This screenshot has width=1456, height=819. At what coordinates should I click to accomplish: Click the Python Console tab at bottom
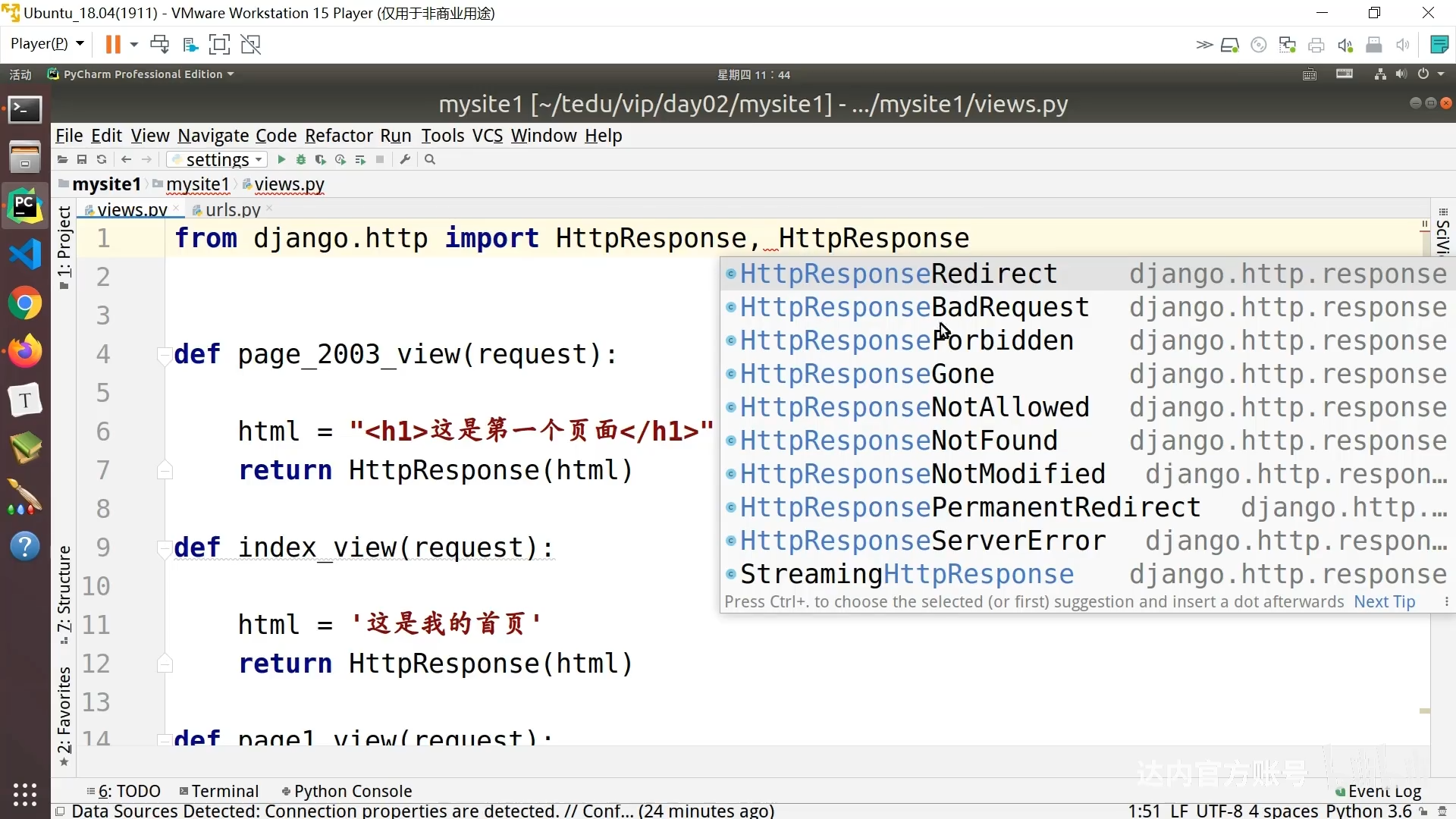point(354,791)
